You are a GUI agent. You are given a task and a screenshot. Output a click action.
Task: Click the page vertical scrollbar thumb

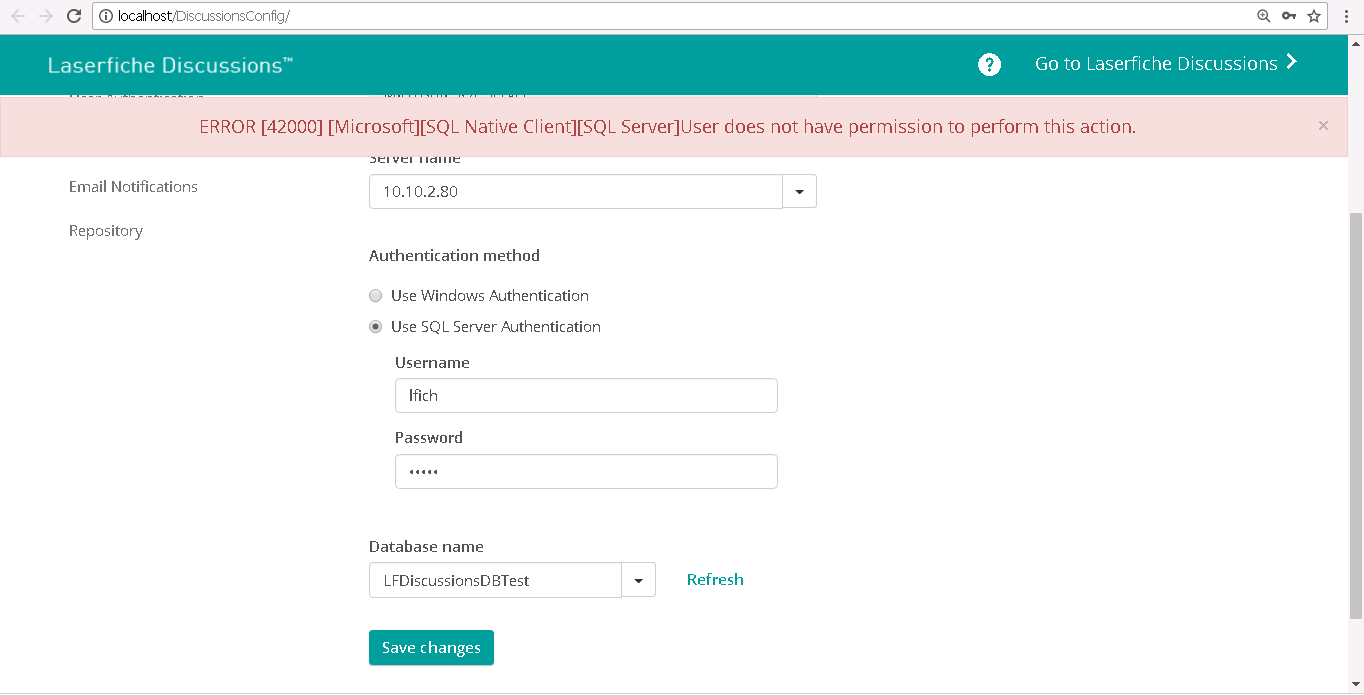click(x=1356, y=415)
